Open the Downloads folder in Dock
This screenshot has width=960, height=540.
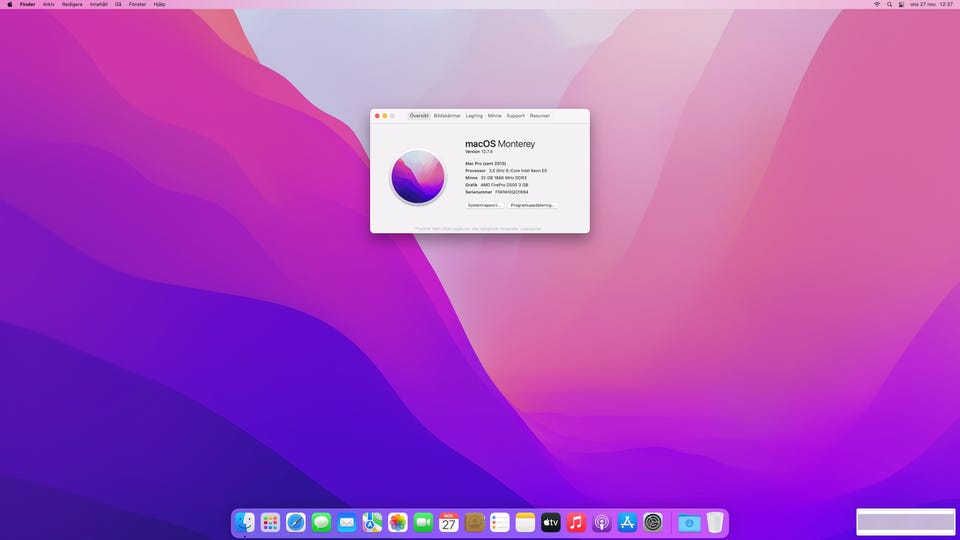tap(689, 522)
